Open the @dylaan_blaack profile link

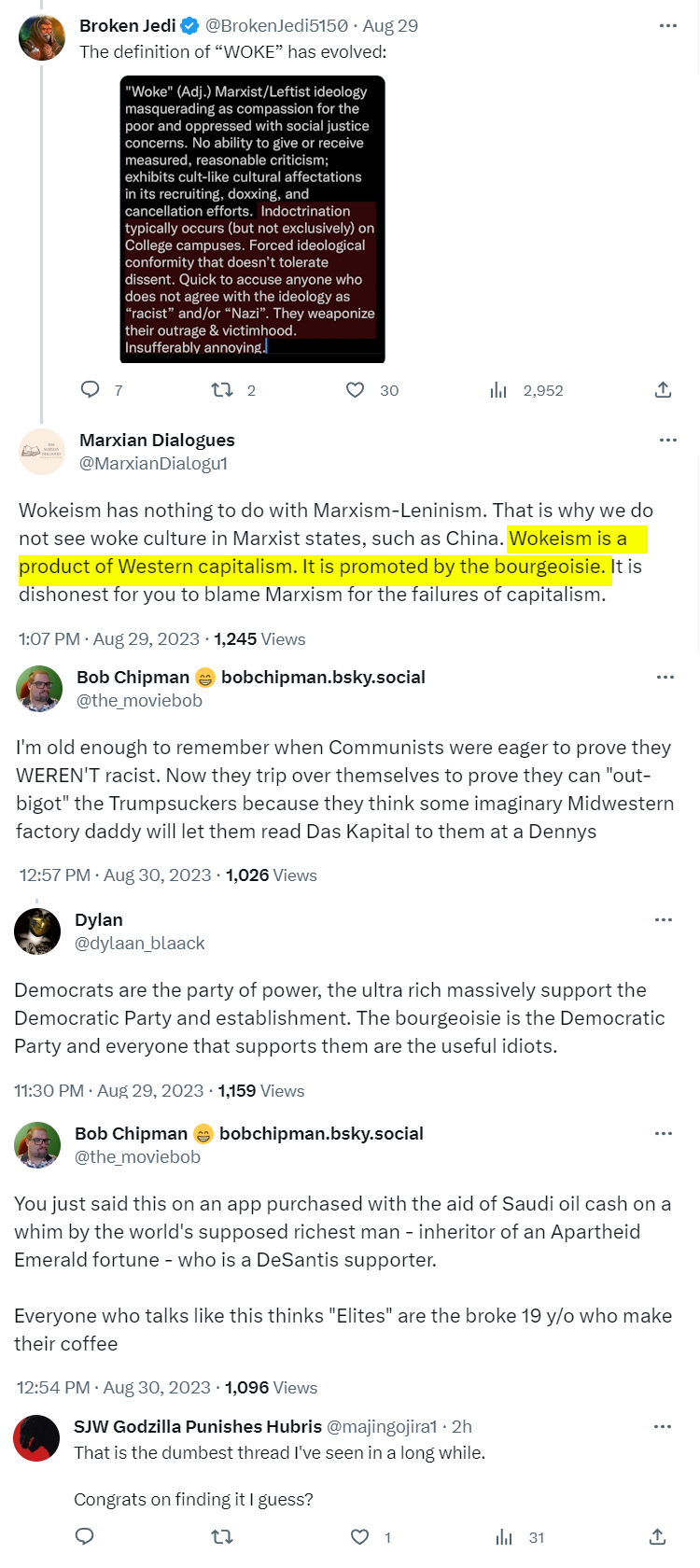(139, 943)
